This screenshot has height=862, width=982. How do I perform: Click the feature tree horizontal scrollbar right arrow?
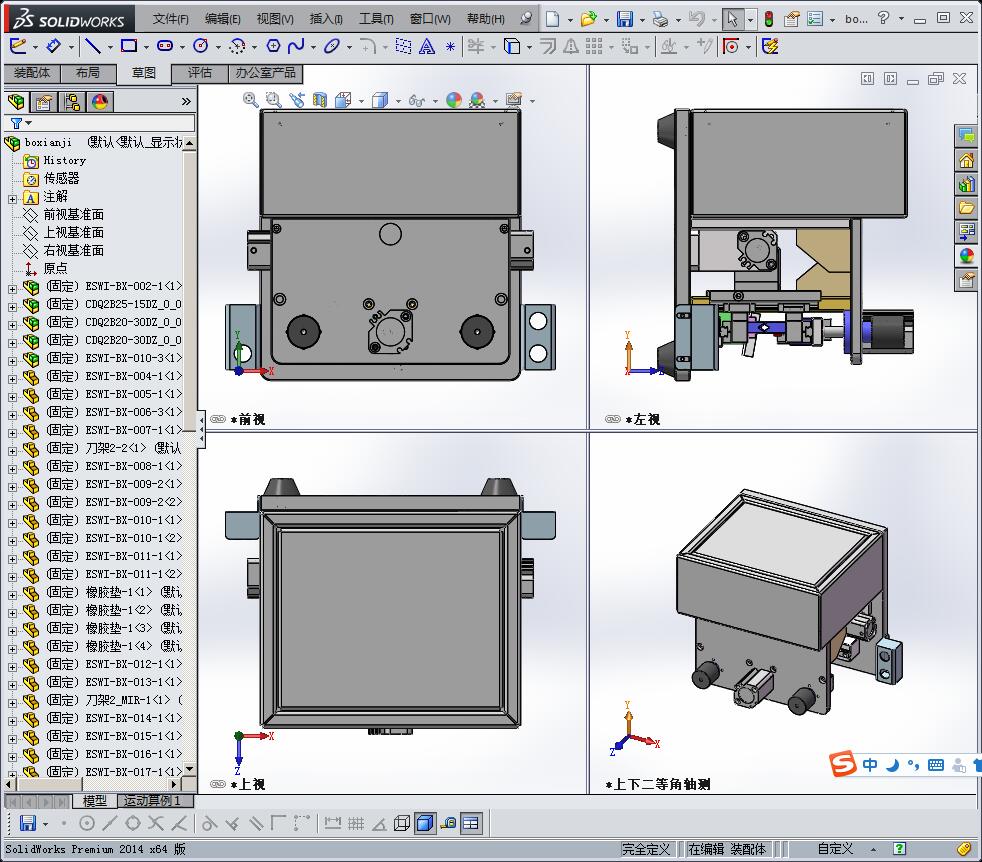175,784
